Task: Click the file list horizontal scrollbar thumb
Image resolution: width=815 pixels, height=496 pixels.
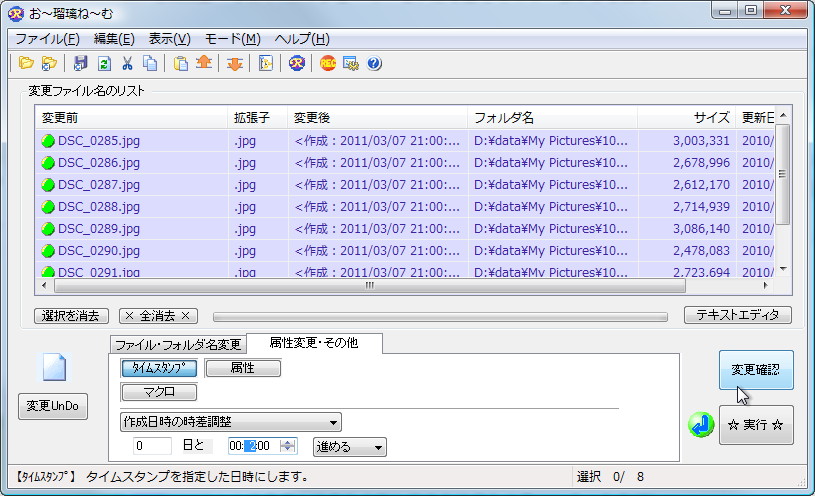Action: [x=370, y=285]
